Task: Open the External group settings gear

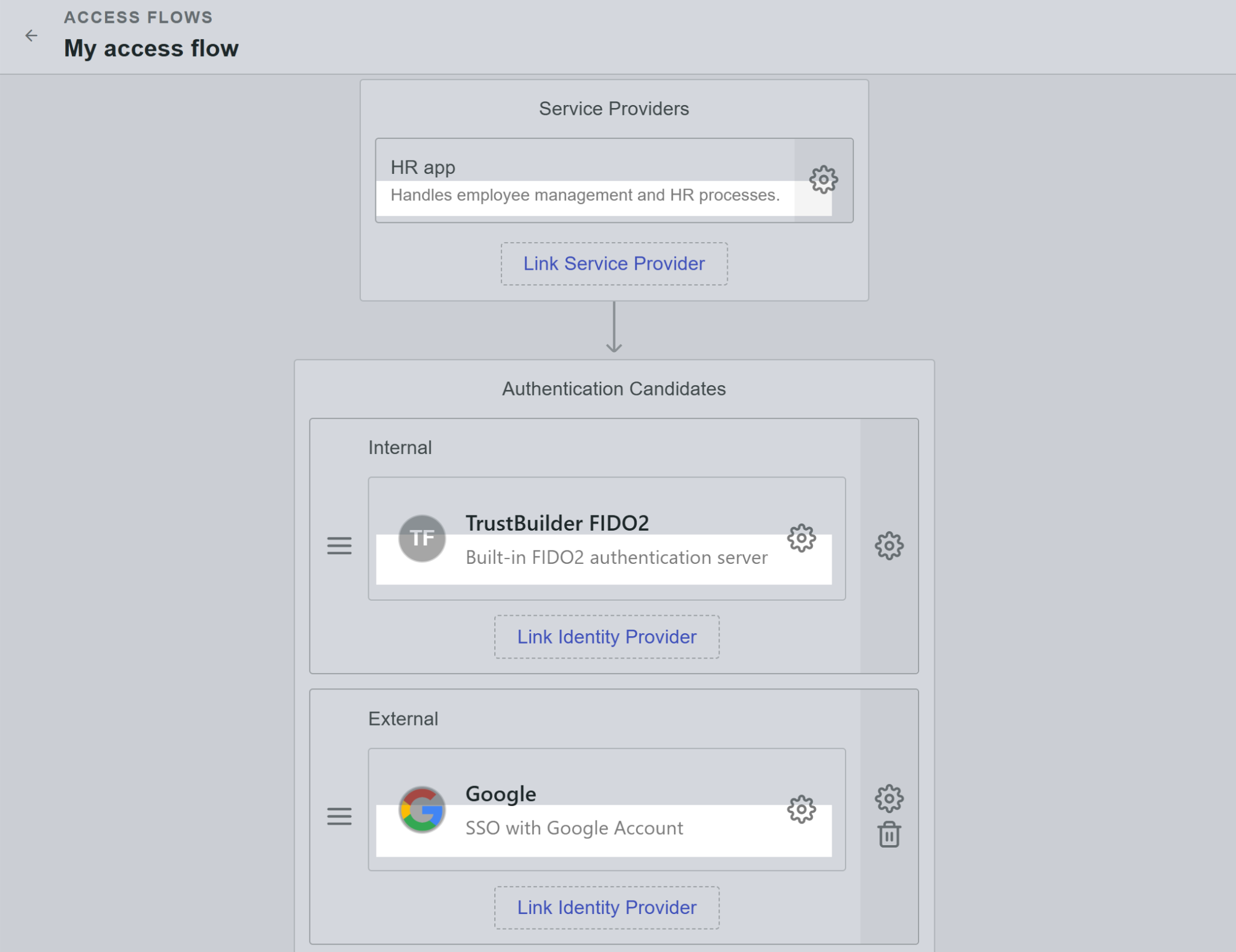Action: [889, 797]
